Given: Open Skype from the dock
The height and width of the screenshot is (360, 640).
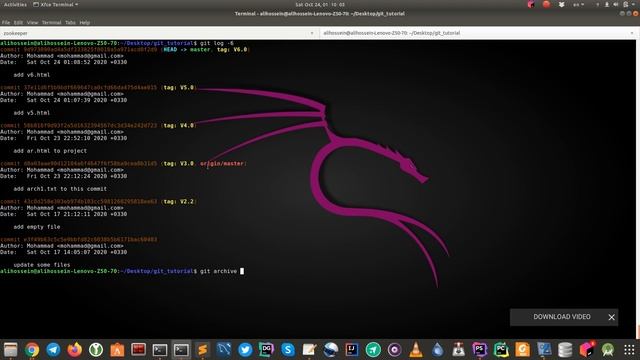Looking at the screenshot, I should pos(288,350).
